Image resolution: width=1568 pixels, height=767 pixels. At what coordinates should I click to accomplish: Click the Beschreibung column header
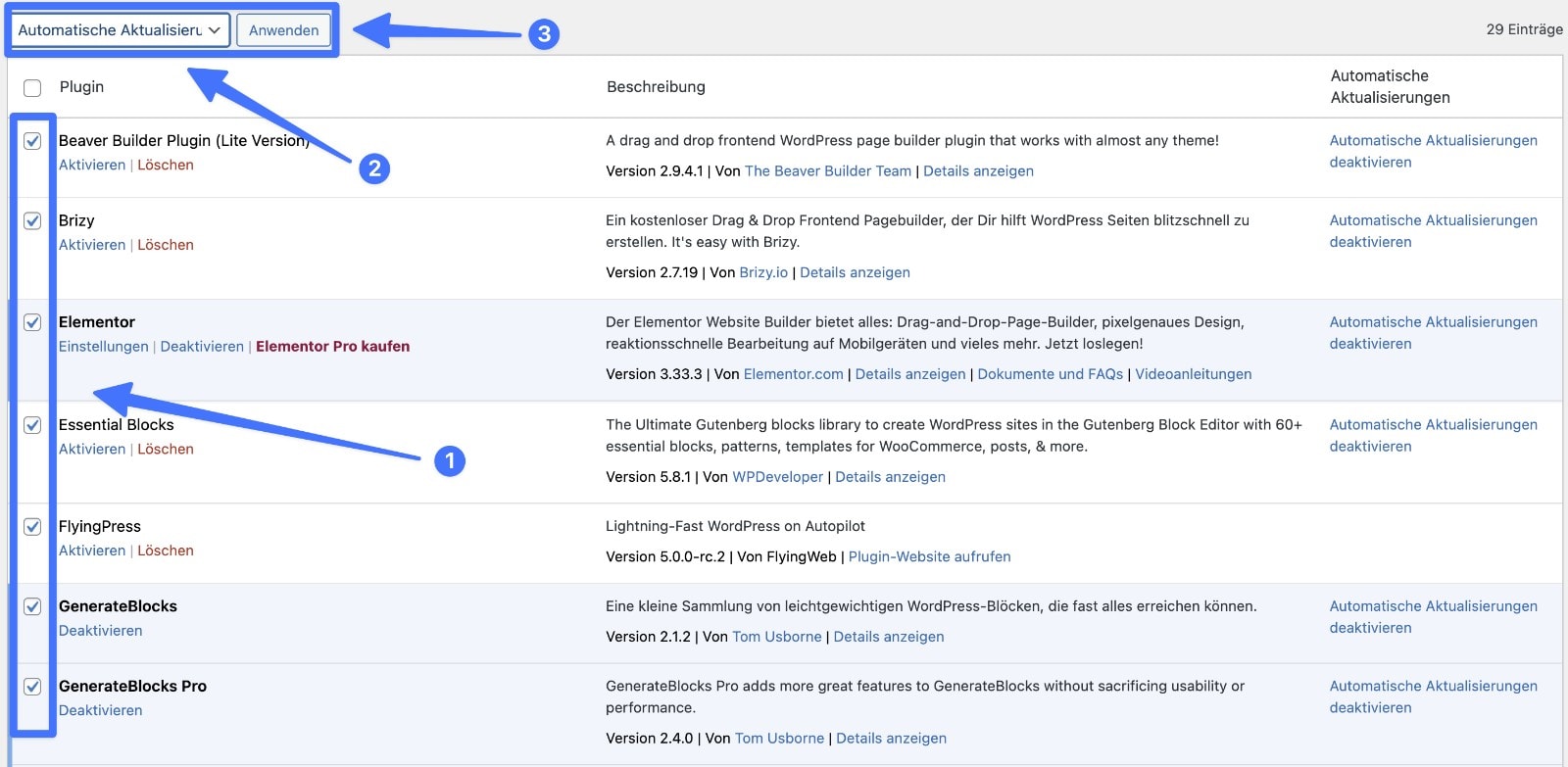coord(656,87)
